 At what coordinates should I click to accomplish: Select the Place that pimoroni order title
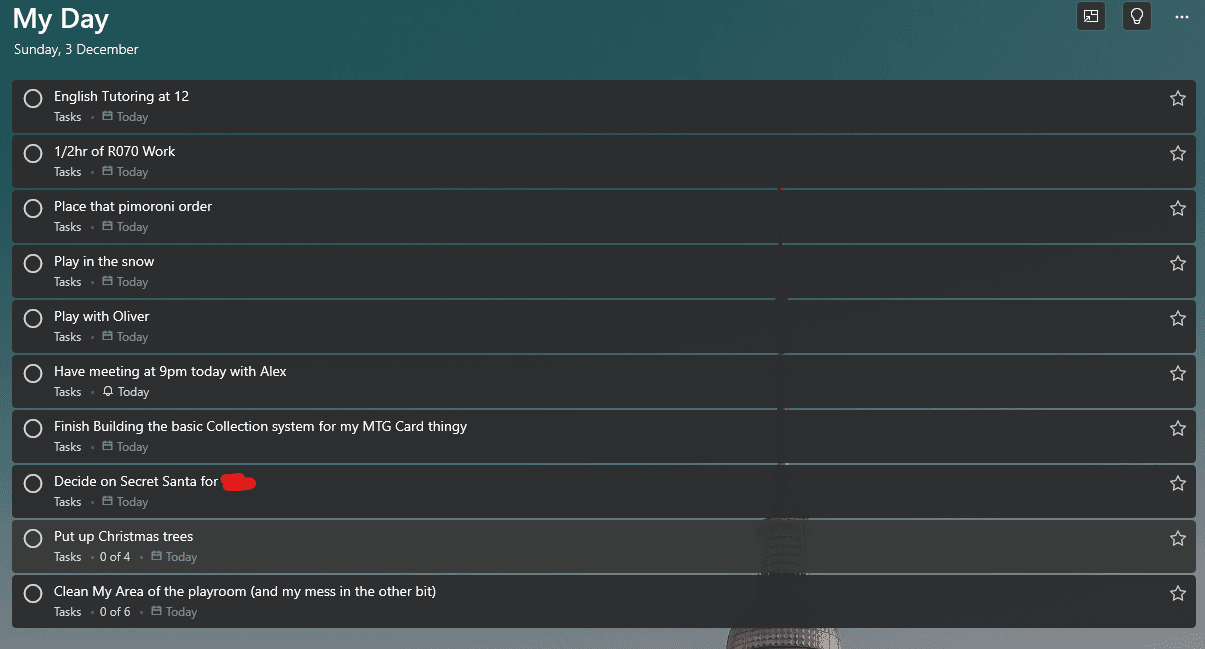[133, 206]
